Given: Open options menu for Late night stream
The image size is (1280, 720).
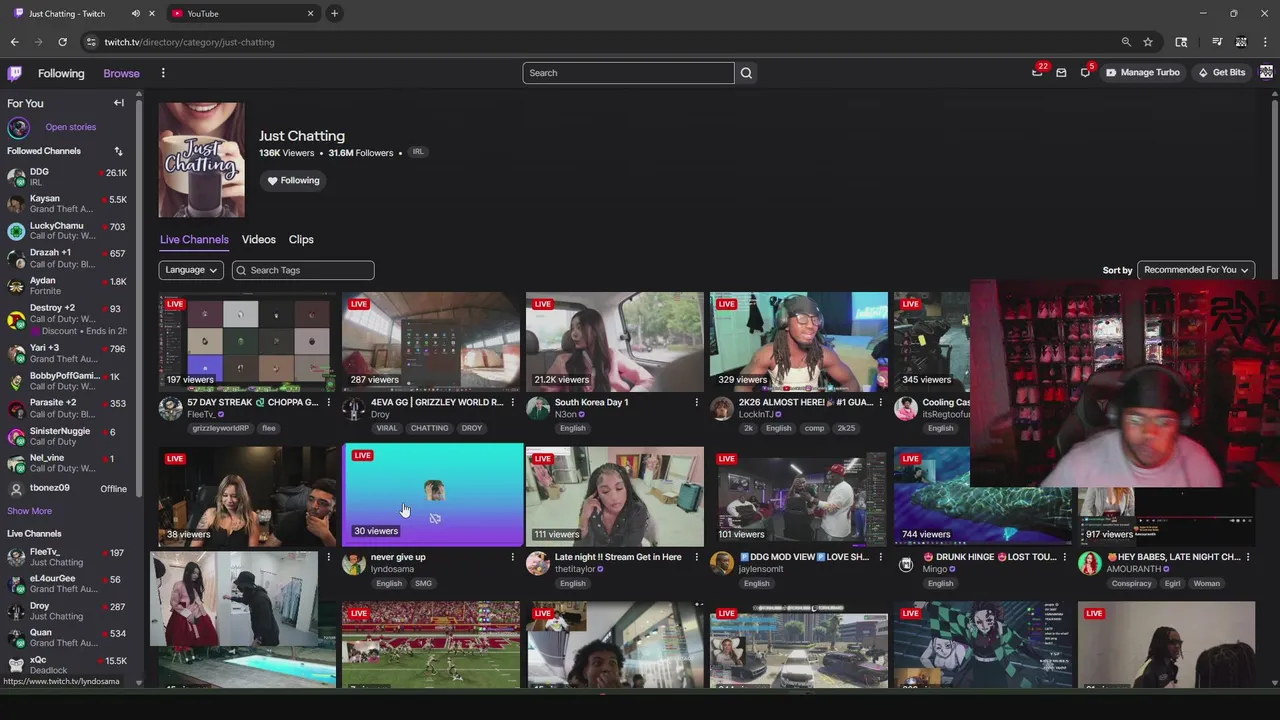Looking at the screenshot, I should click(x=696, y=557).
